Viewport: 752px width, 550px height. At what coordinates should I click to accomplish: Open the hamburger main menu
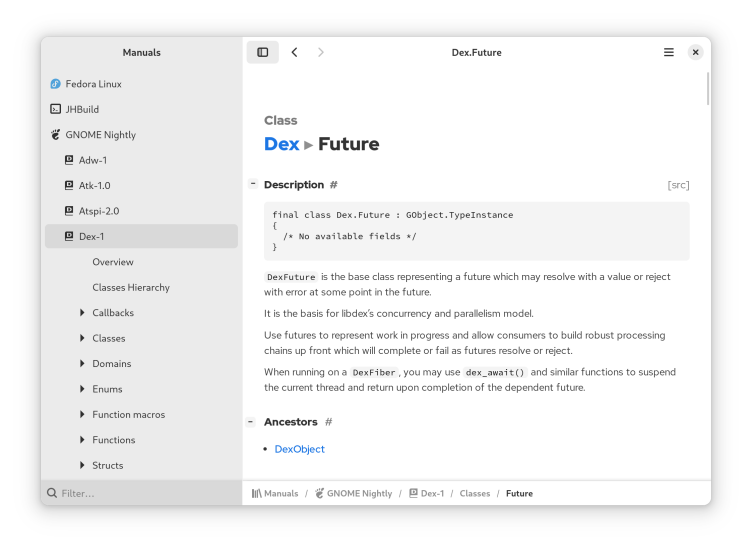click(x=669, y=52)
